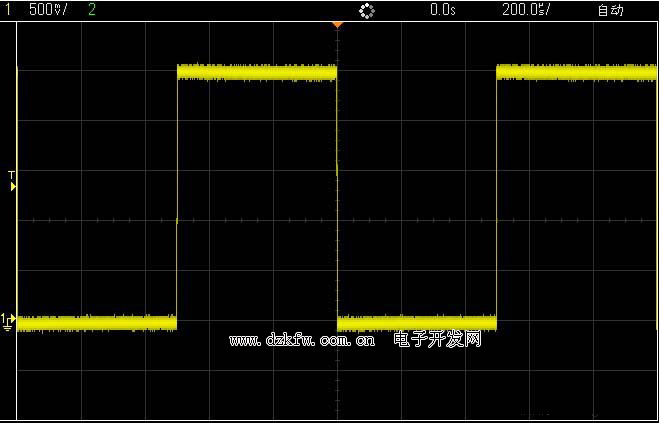Screen dimensions: 659x423
Task: Click the first high-level pulse top
Action: pyautogui.click(x=257, y=72)
